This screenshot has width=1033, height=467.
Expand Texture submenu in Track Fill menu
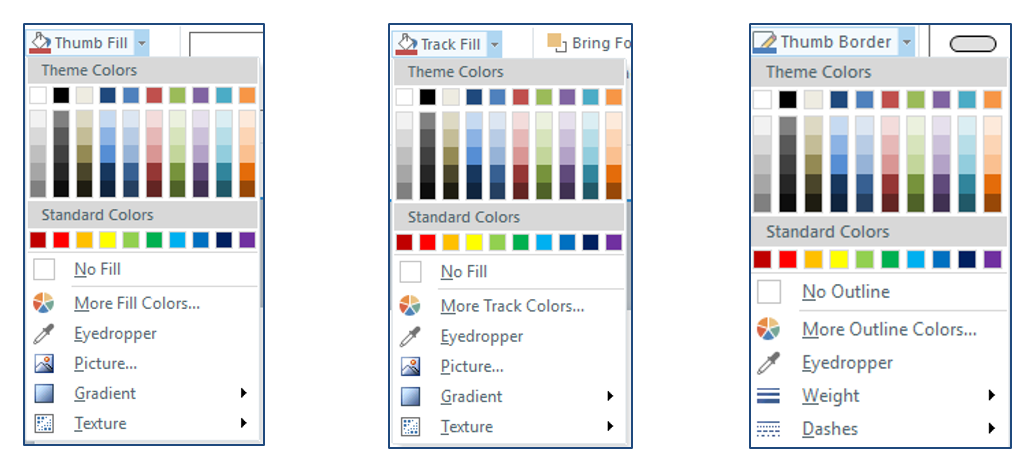pyautogui.click(x=610, y=426)
